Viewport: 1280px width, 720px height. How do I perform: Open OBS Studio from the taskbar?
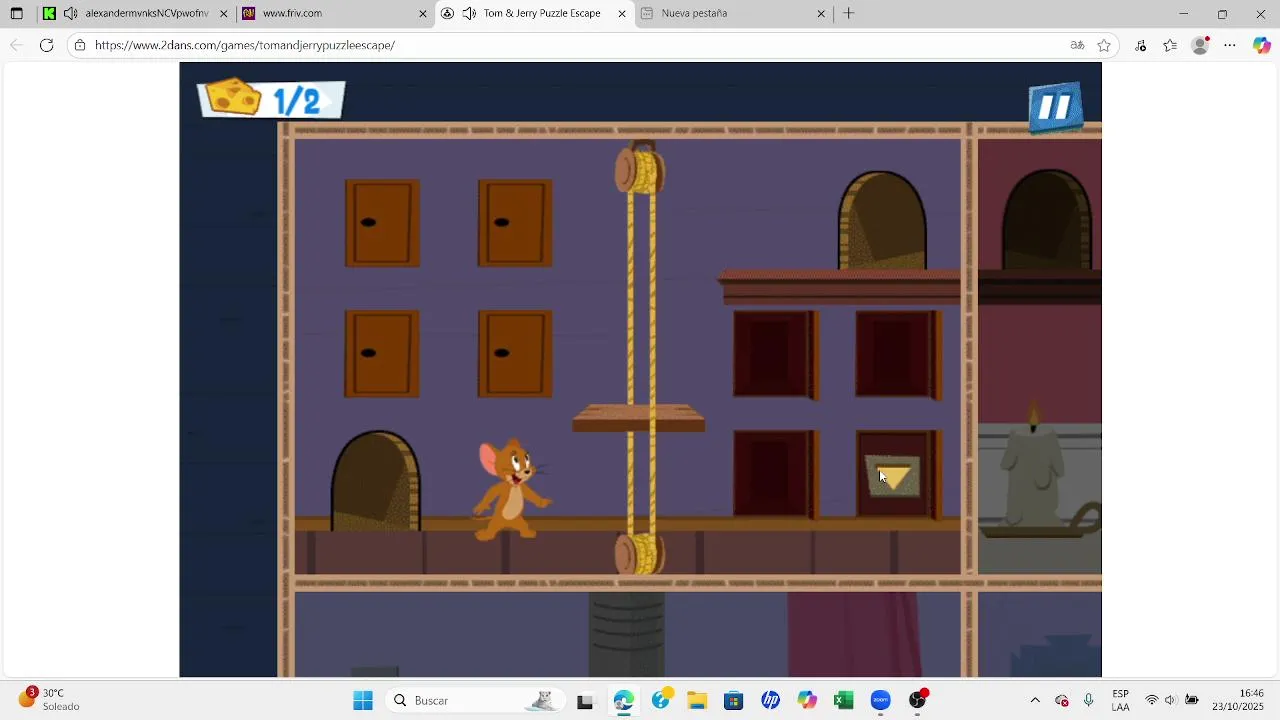click(x=917, y=700)
